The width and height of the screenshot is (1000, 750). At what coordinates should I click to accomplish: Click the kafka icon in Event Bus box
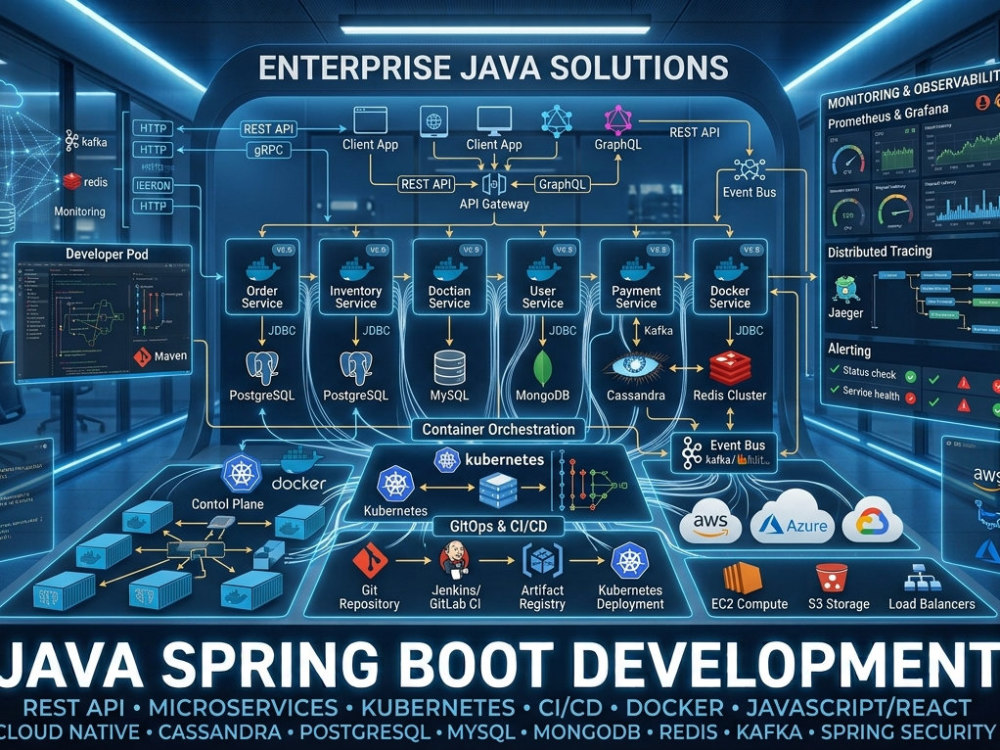691,453
